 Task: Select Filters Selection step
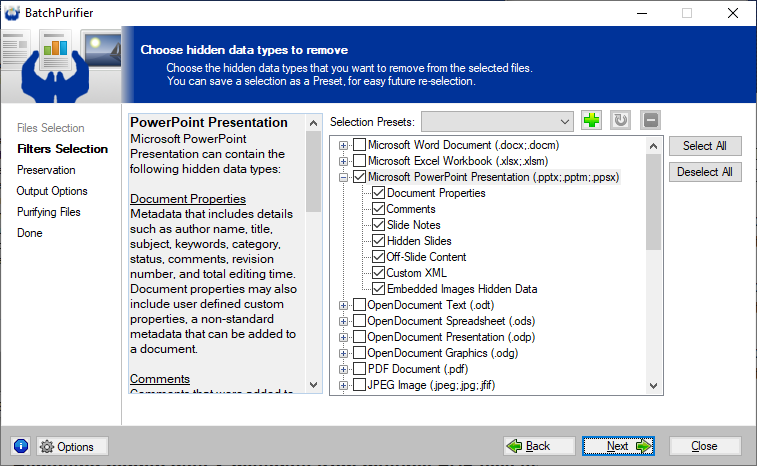(x=62, y=149)
